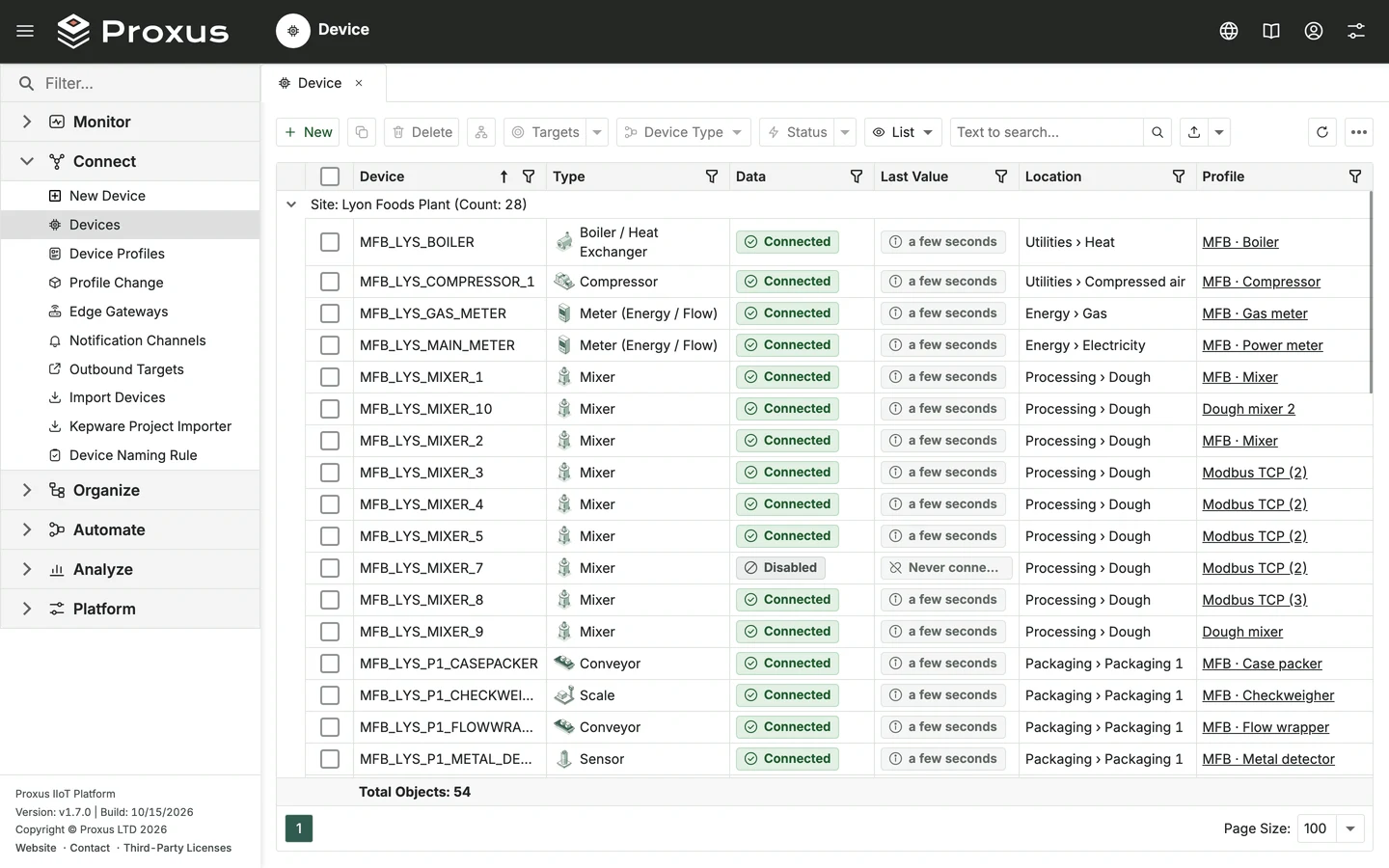Toggle the select-all header checkbox
Viewport: 1389px width, 868px height.
(330, 176)
